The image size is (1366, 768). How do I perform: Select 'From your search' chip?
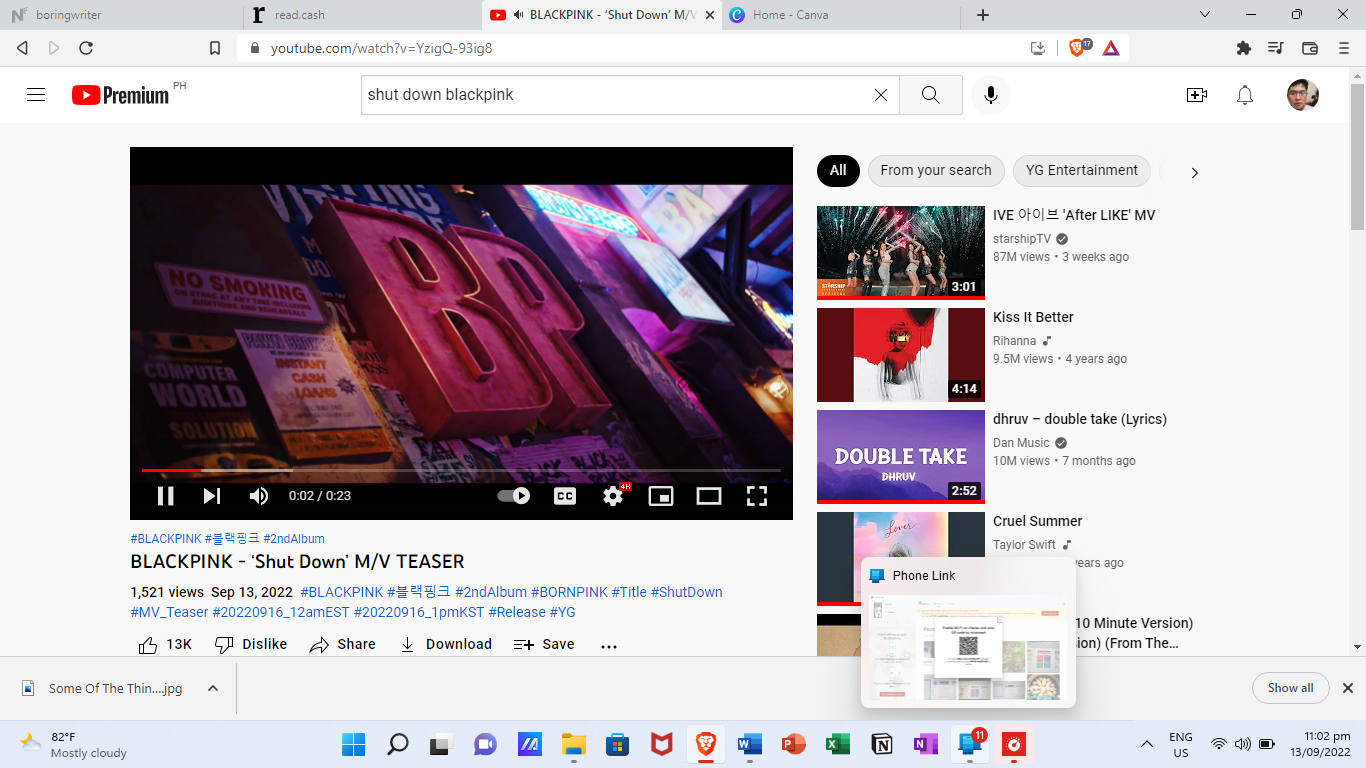(x=936, y=170)
